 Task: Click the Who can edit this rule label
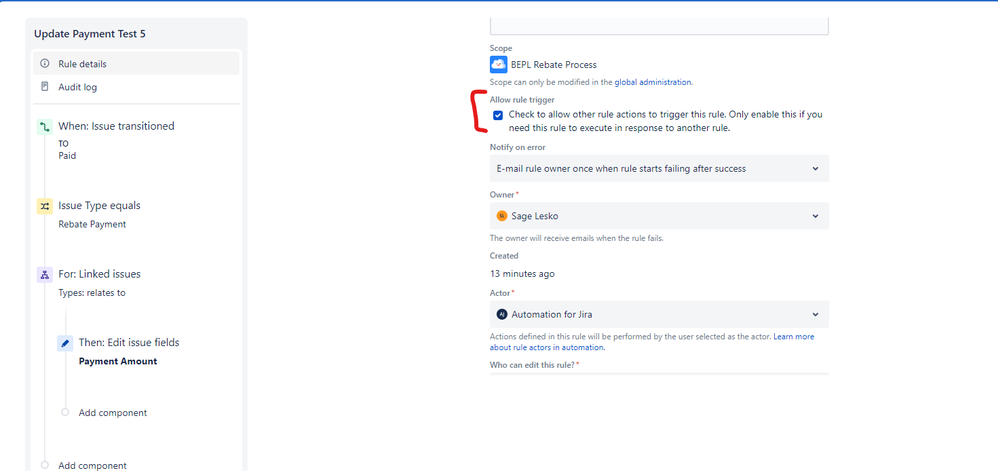532,365
